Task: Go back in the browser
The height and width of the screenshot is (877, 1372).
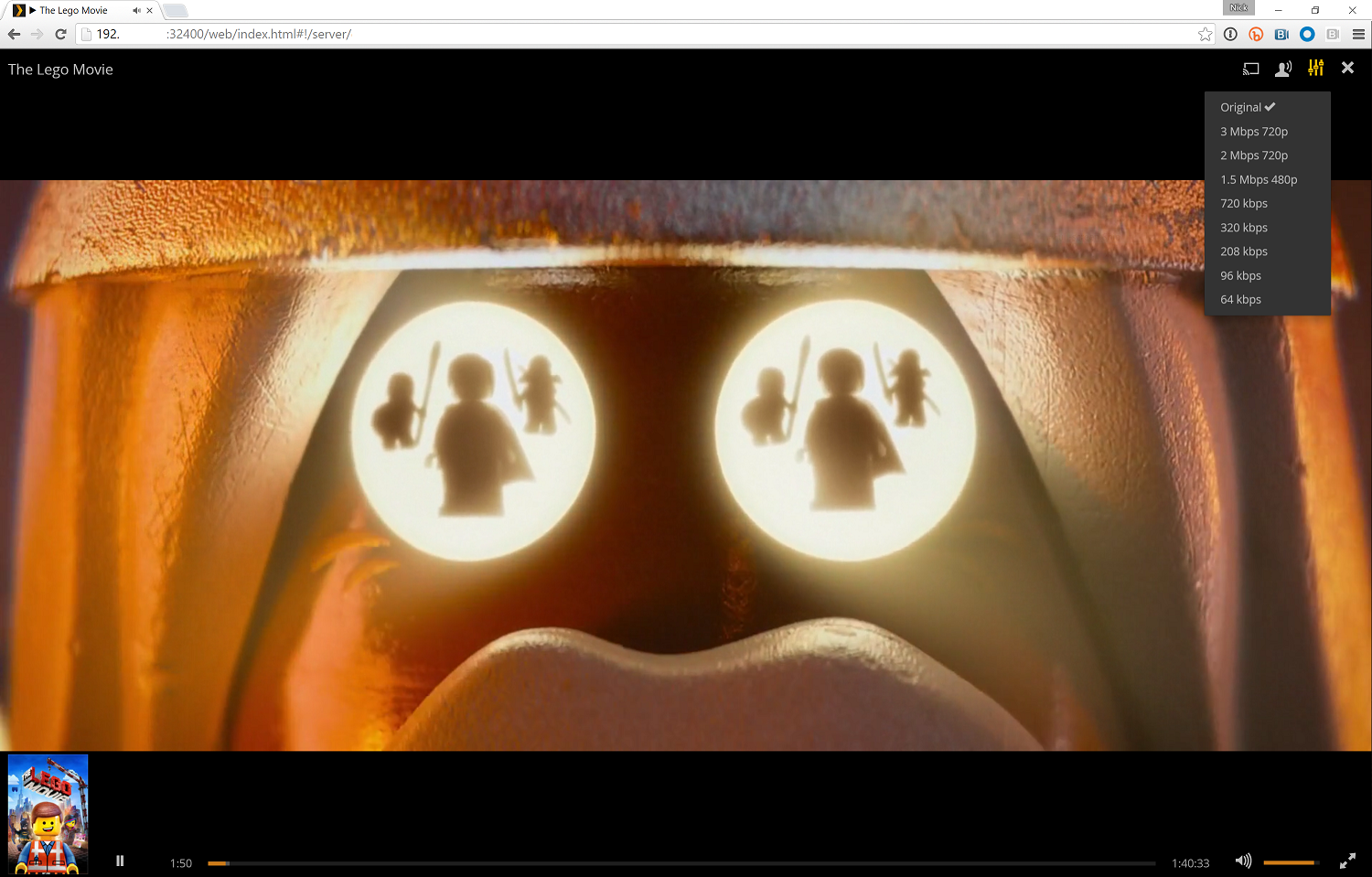Action: [x=14, y=34]
